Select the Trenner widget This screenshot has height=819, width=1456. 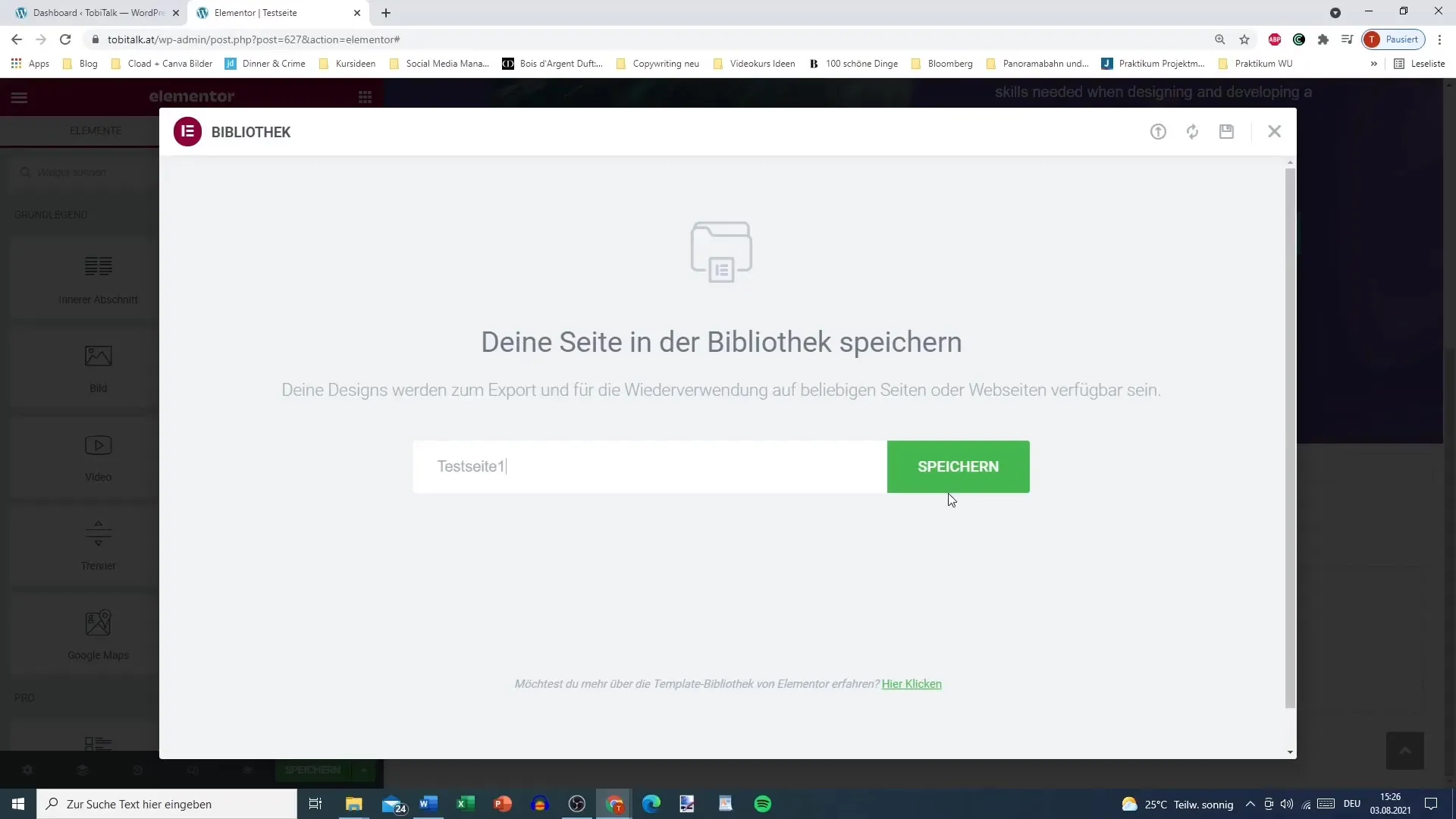(x=99, y=546)
